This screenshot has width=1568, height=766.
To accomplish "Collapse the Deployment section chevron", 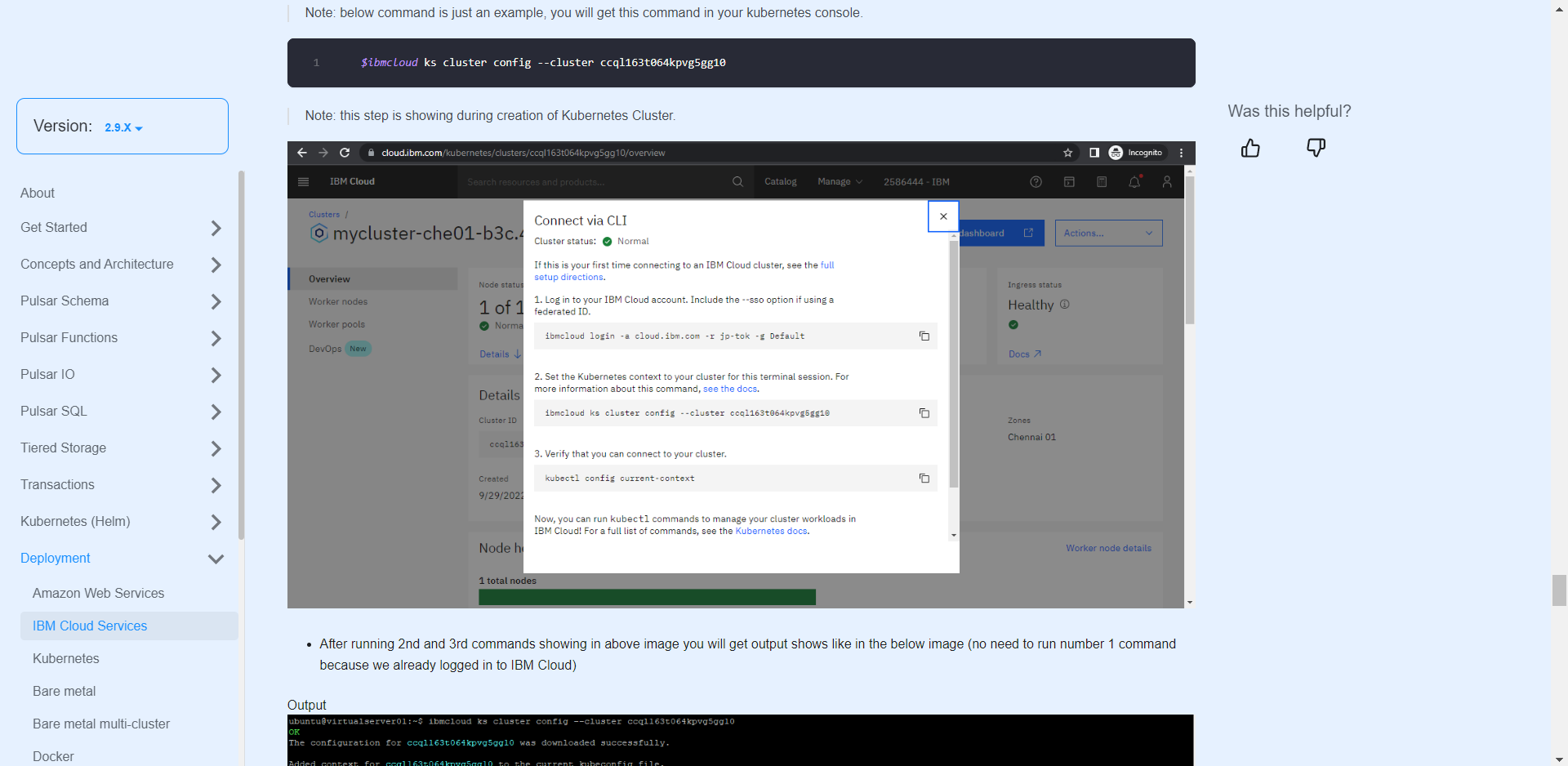I will point(216,559).
